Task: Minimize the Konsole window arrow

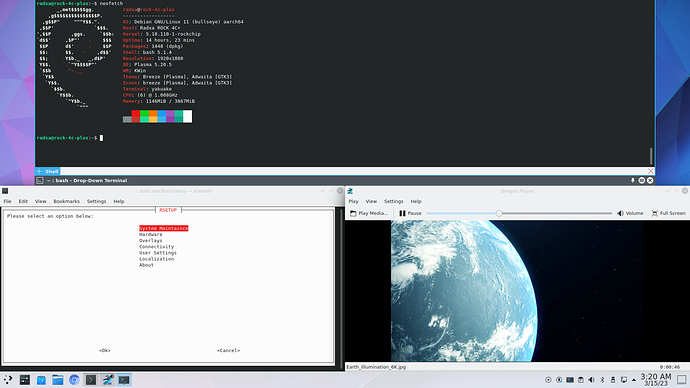Action: point(323,191)
